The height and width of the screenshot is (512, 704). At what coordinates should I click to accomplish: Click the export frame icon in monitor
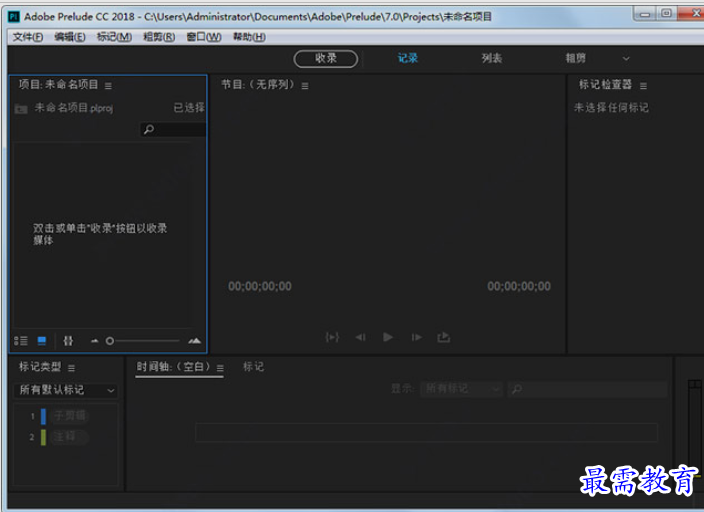(444, 337)
